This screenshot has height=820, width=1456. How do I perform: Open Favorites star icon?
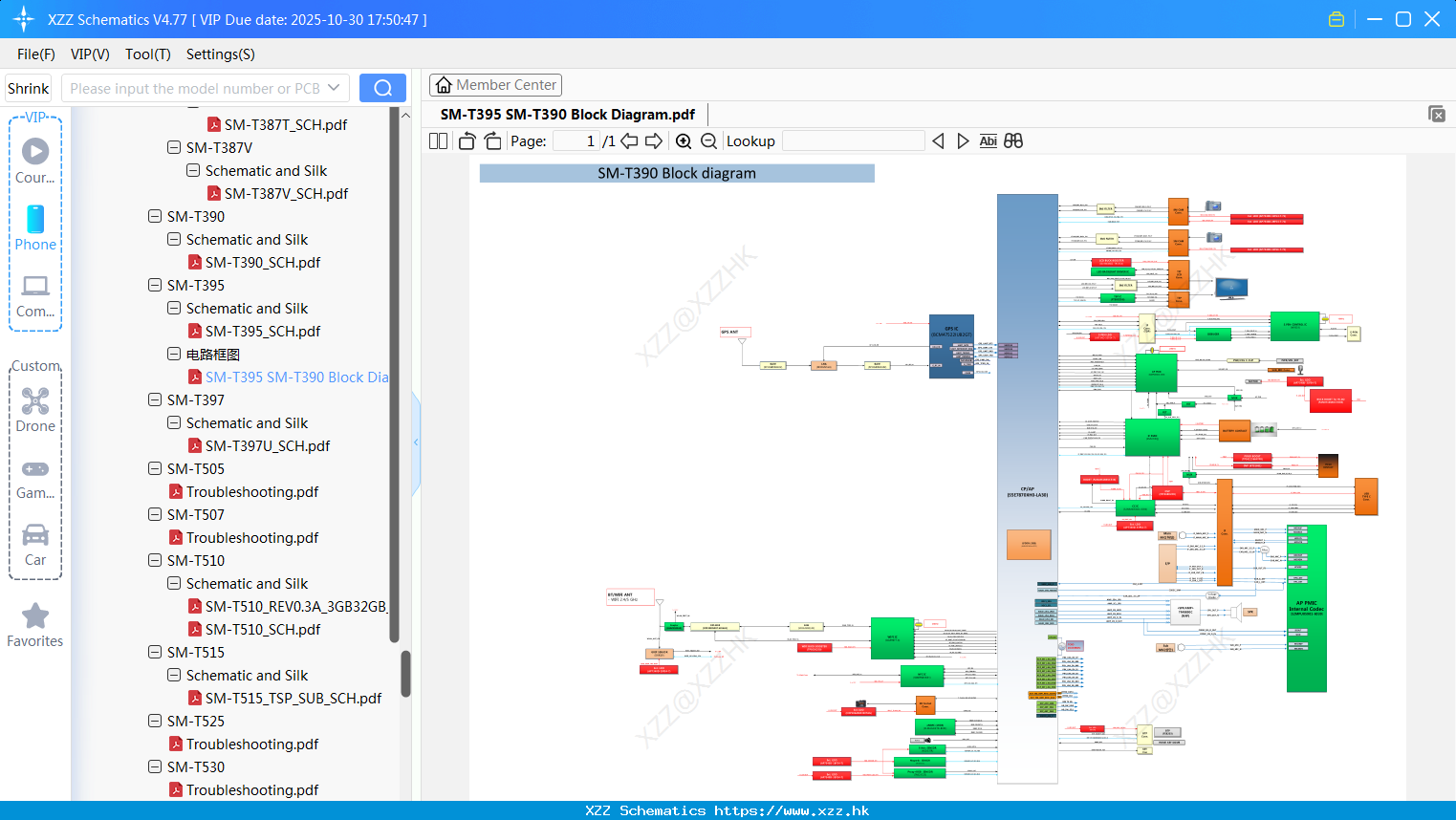coord(35,615)
